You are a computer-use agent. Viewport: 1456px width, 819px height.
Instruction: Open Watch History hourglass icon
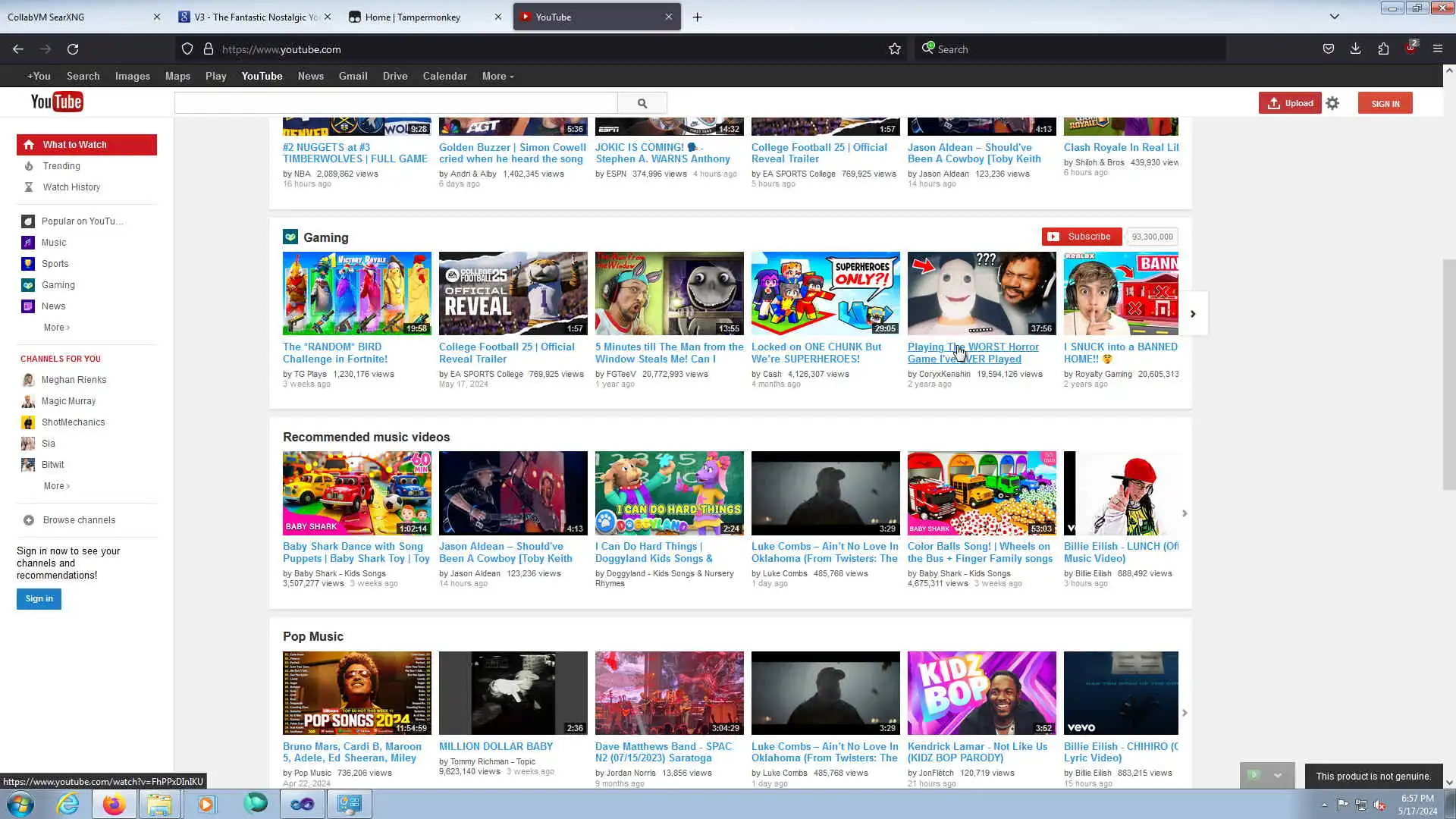pos(29,187)
